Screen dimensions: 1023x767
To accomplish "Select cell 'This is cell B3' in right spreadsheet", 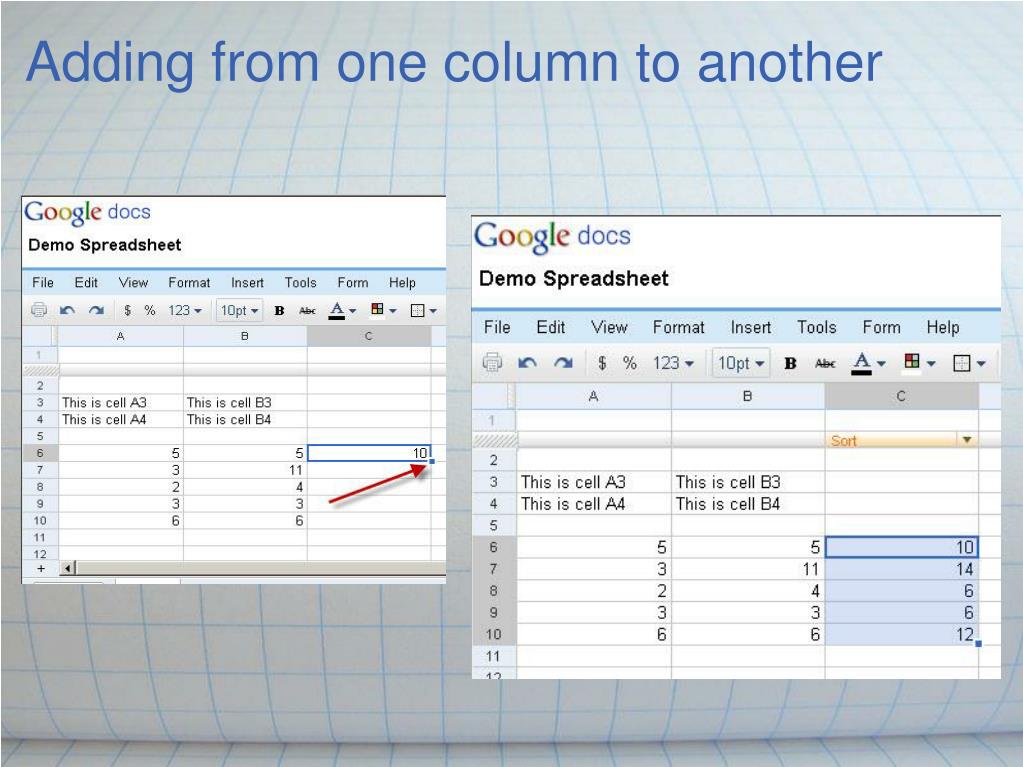I will tap(748, 482).
